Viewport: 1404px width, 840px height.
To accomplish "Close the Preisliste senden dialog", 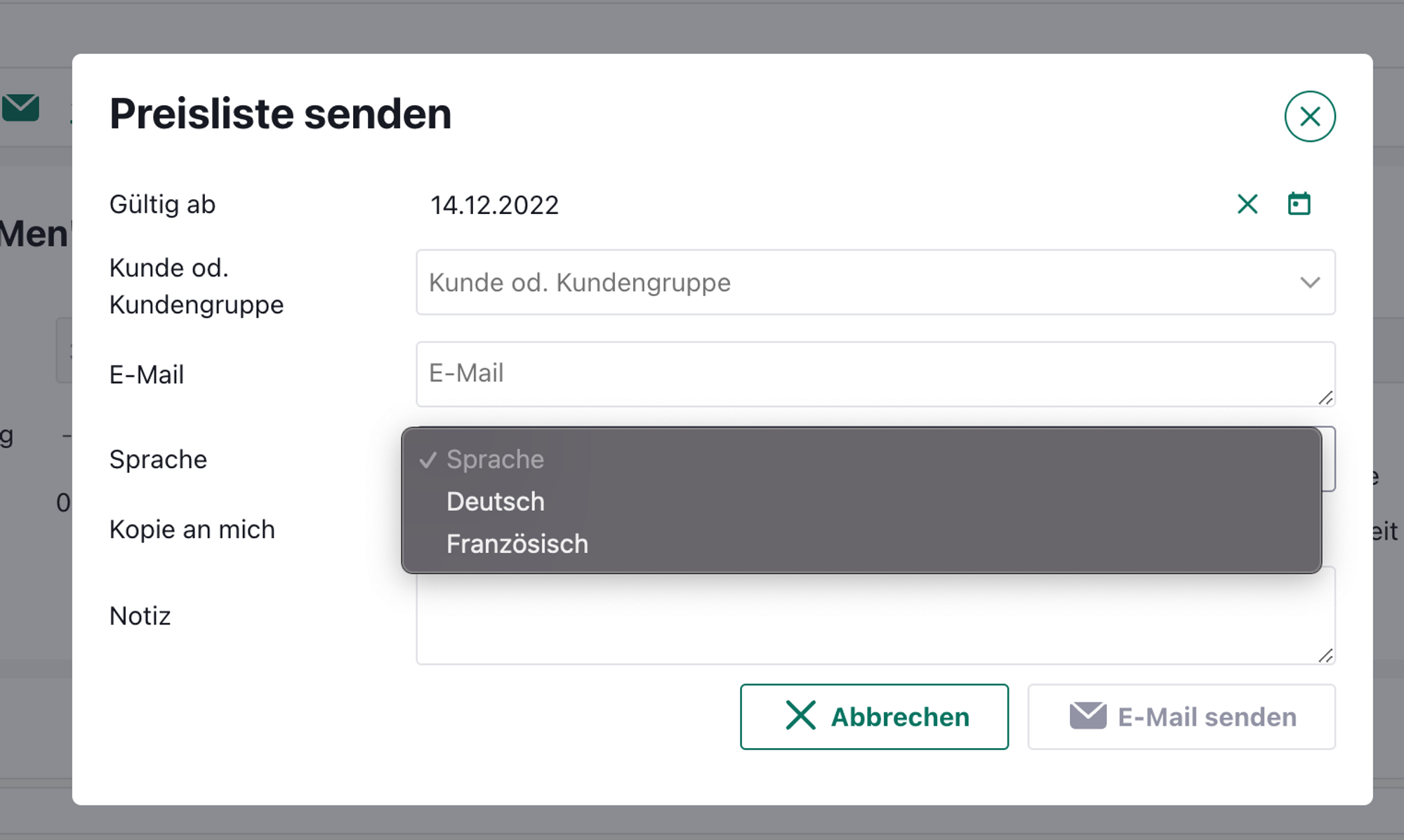I will pos(1309,116).
